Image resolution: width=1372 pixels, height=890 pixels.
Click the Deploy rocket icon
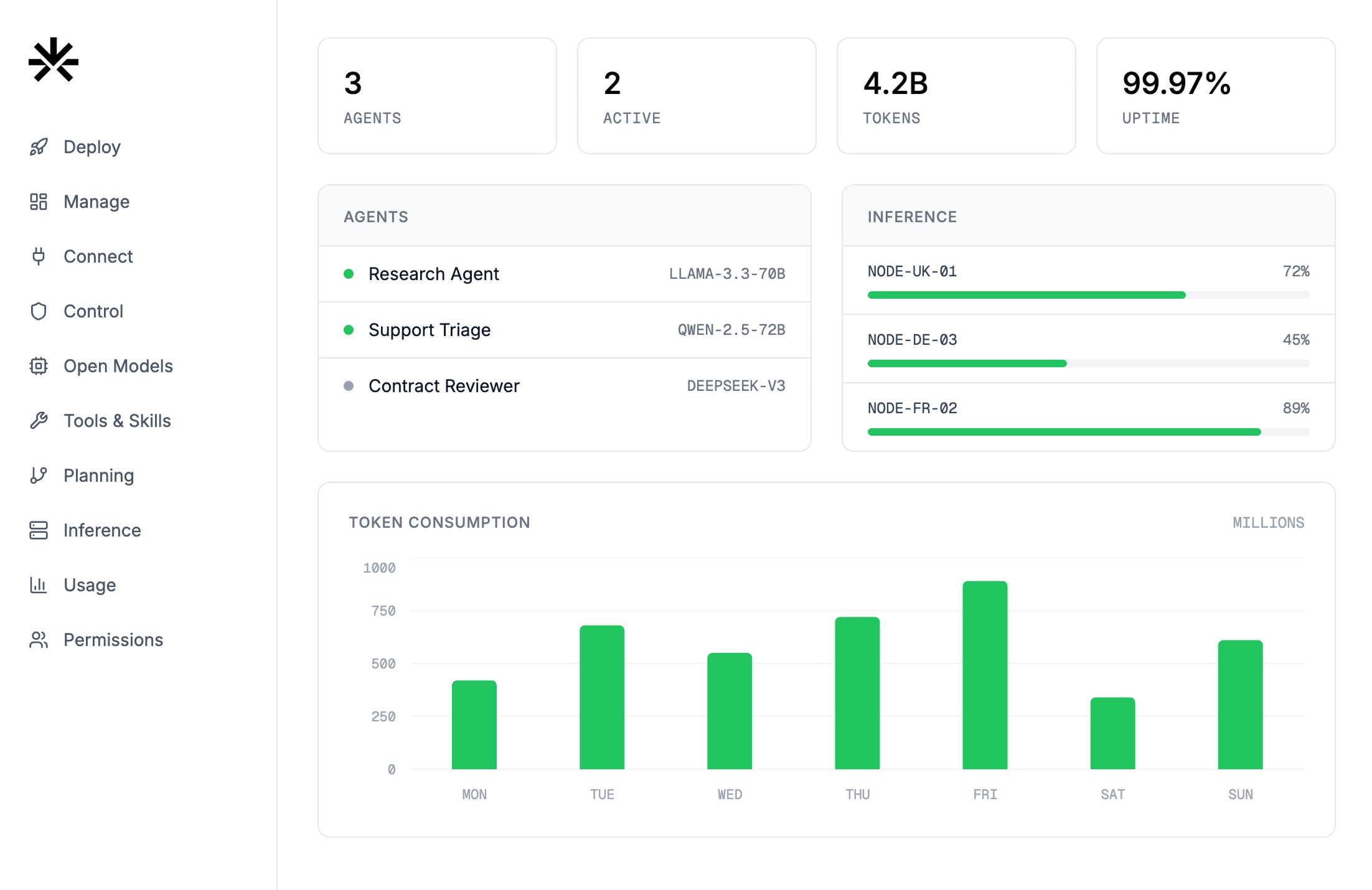39,147
